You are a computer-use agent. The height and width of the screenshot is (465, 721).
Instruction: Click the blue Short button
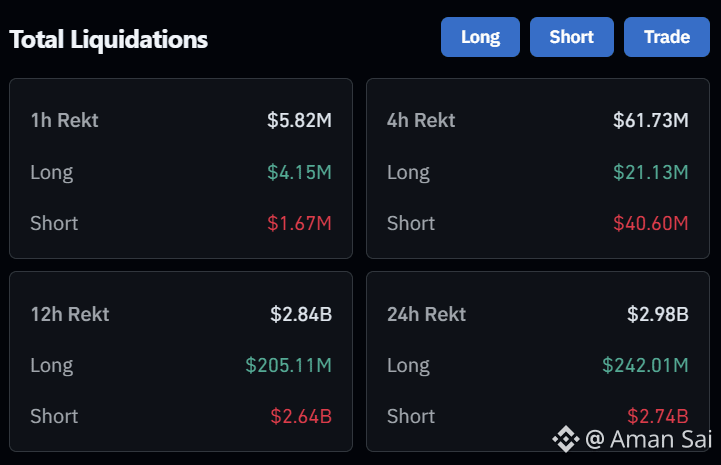click(x=572, y=37)
